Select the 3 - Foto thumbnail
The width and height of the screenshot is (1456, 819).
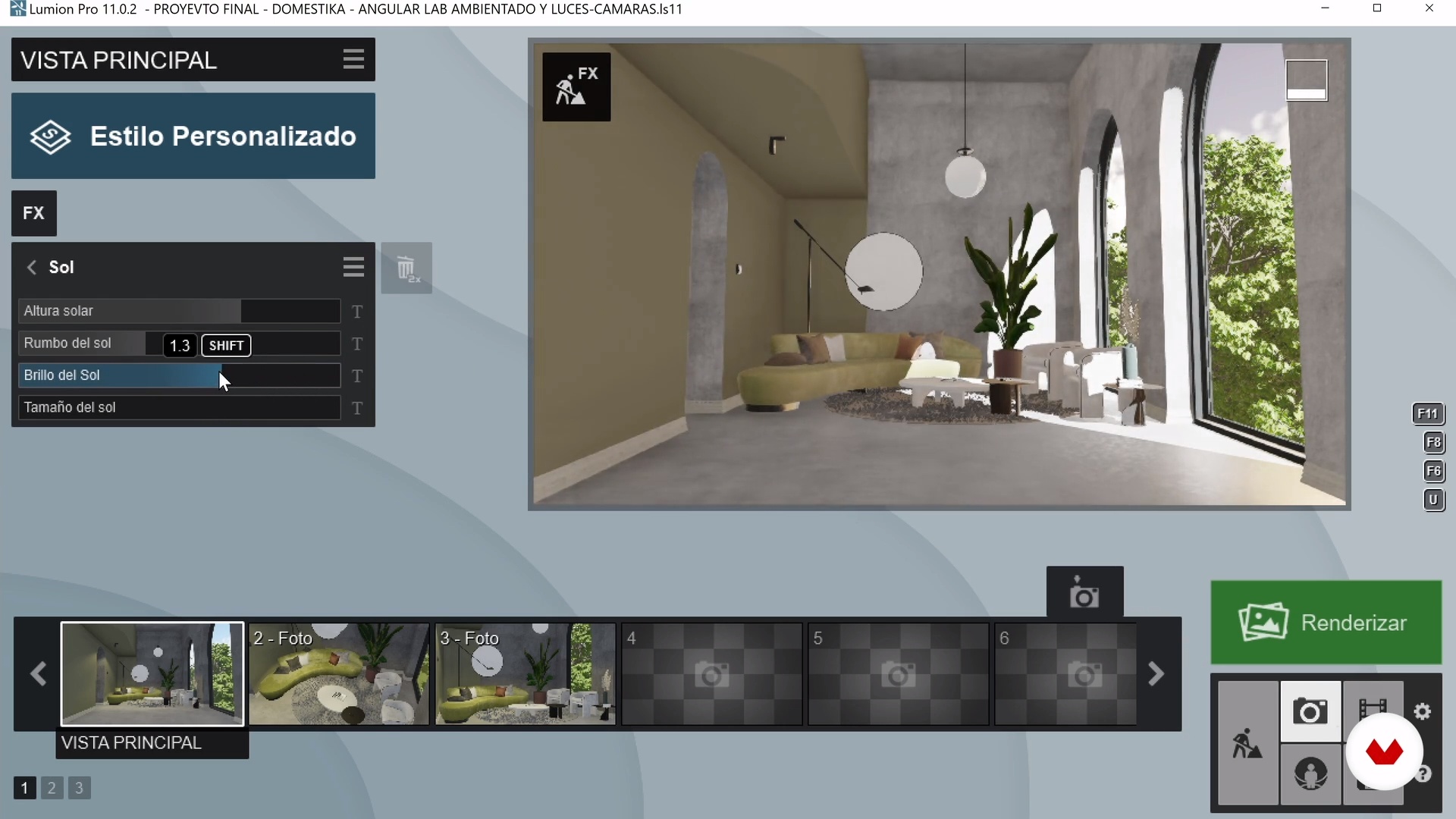[x=526, y=674]
